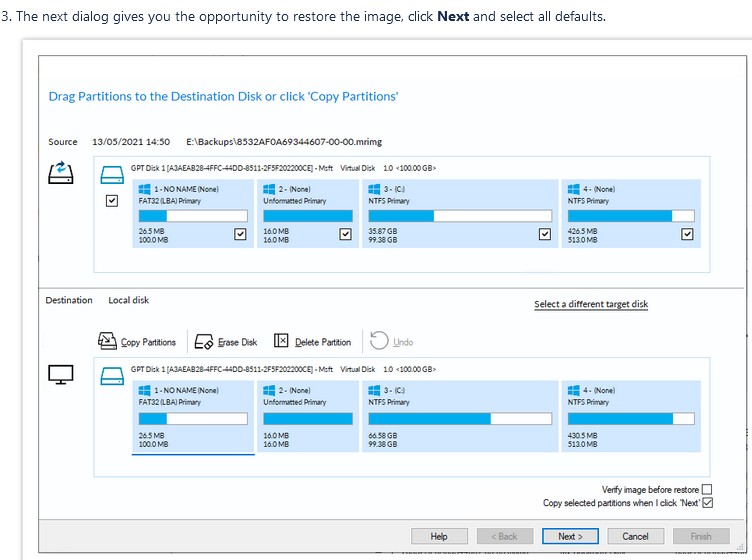The height and width of the screenshot is (560, 752).
Task: Click the Help button
Action: coord(439,536)
